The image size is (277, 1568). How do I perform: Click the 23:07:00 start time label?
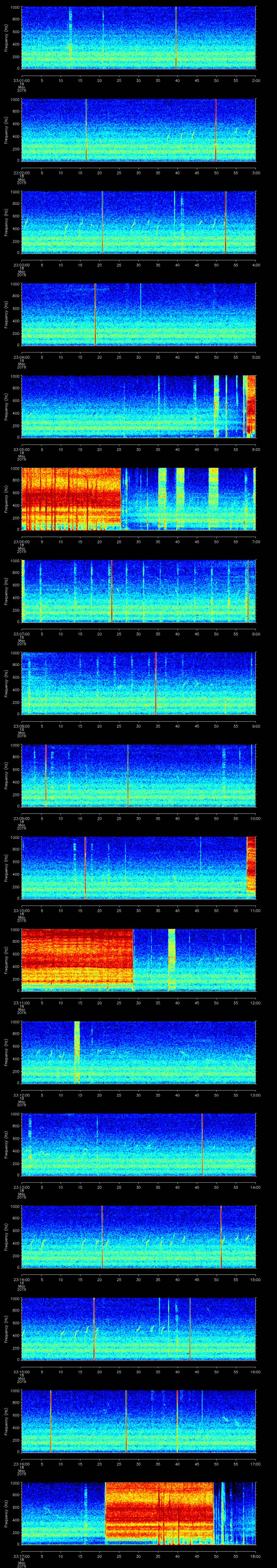point(21,634)
